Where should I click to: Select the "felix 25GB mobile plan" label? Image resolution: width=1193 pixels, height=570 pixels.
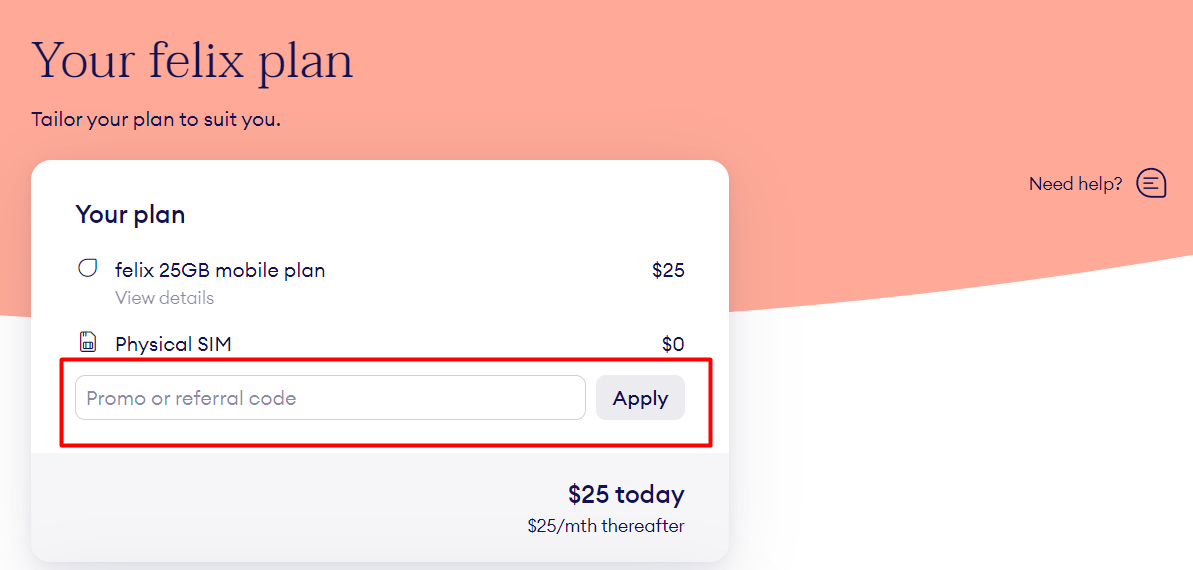(220, 270)
